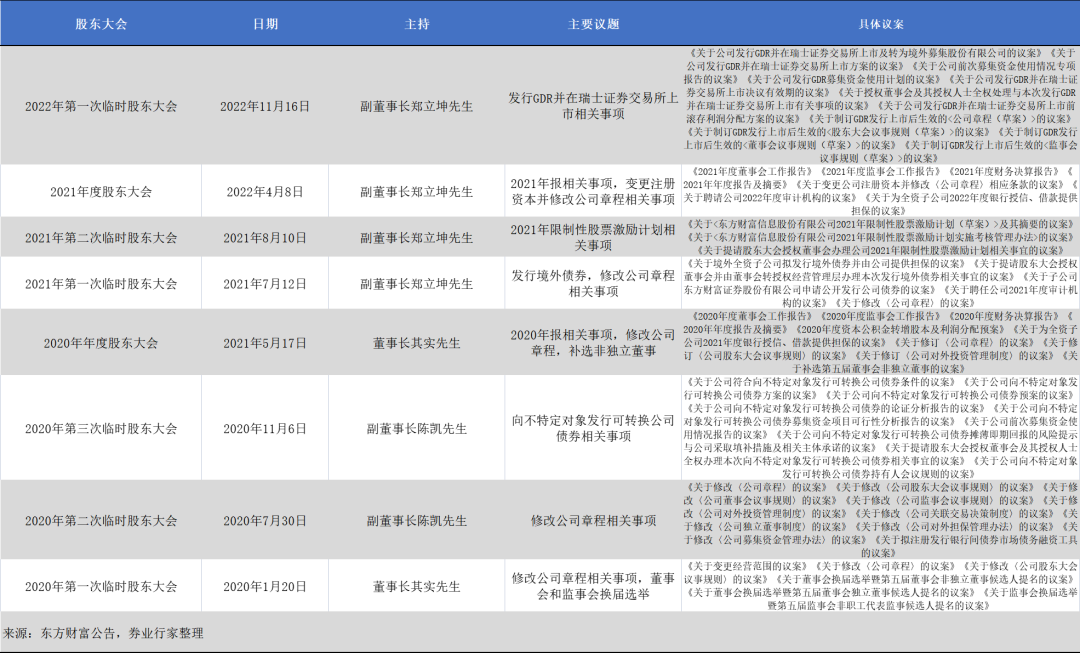1080x653 pixels.
Task: Click 副董事长郑立坤先生 in the 2022年11月16日 row
Action: [x=417, y=106]
